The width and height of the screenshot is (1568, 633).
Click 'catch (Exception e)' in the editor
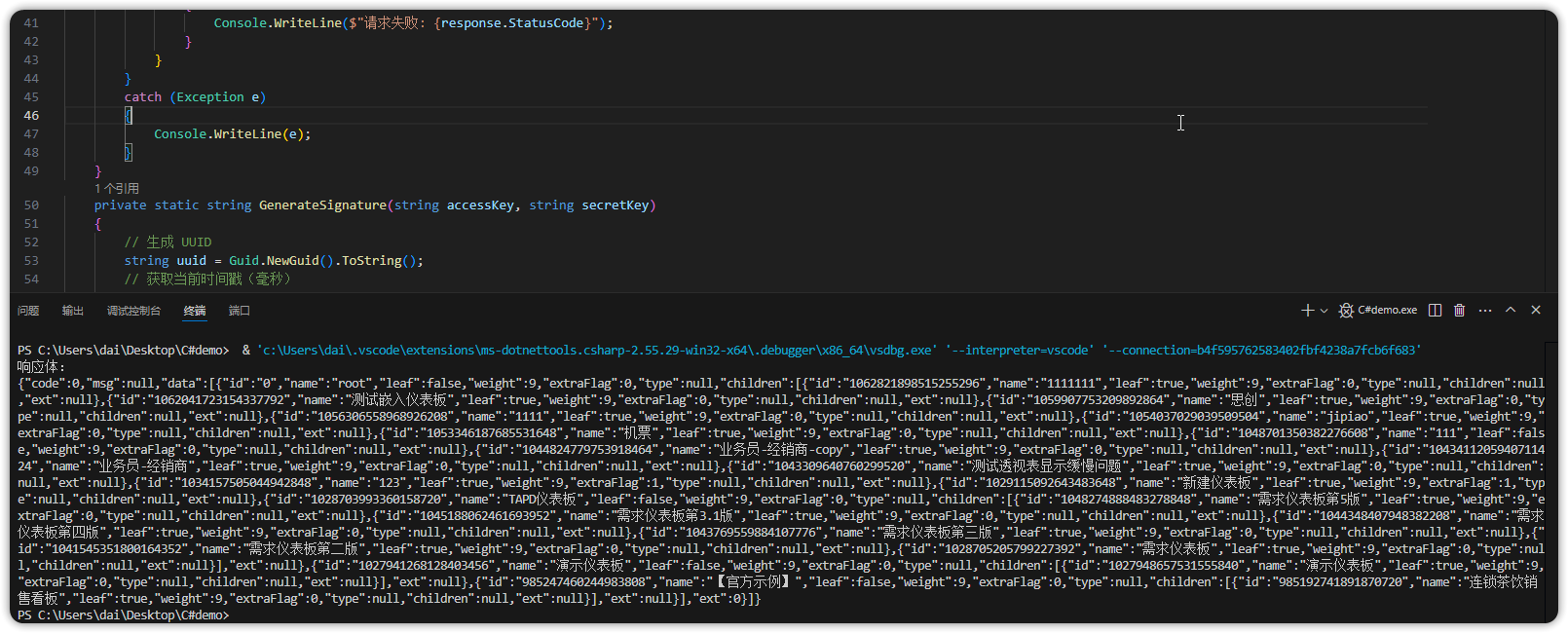coord(195,96)
